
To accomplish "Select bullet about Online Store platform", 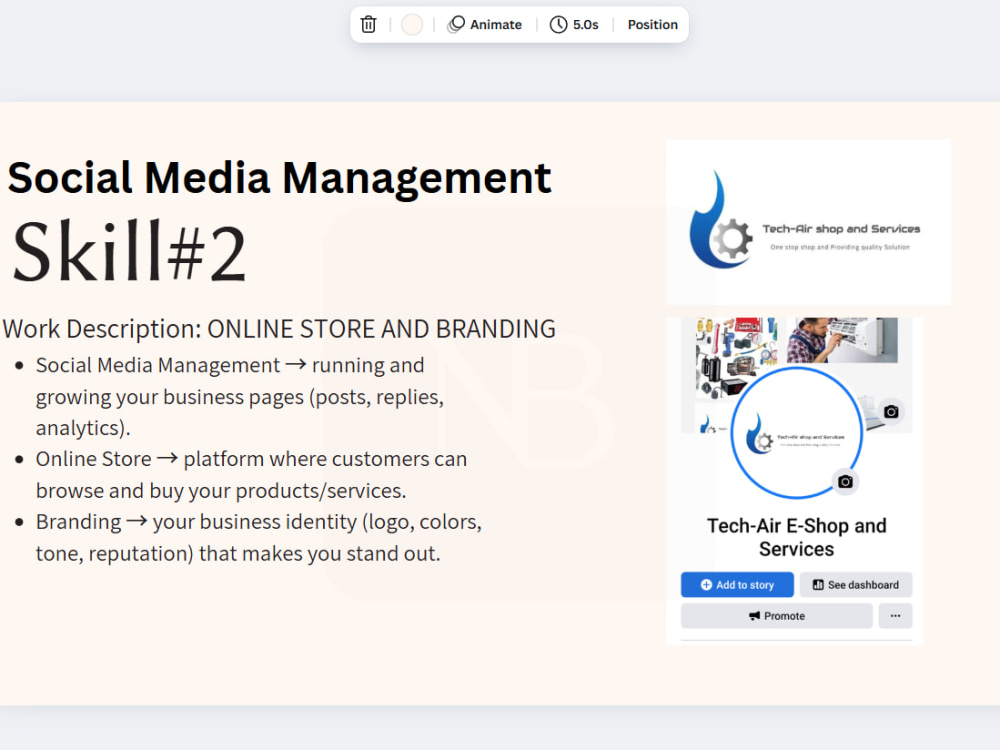I will pyautogui.click(x=251, y=474).
